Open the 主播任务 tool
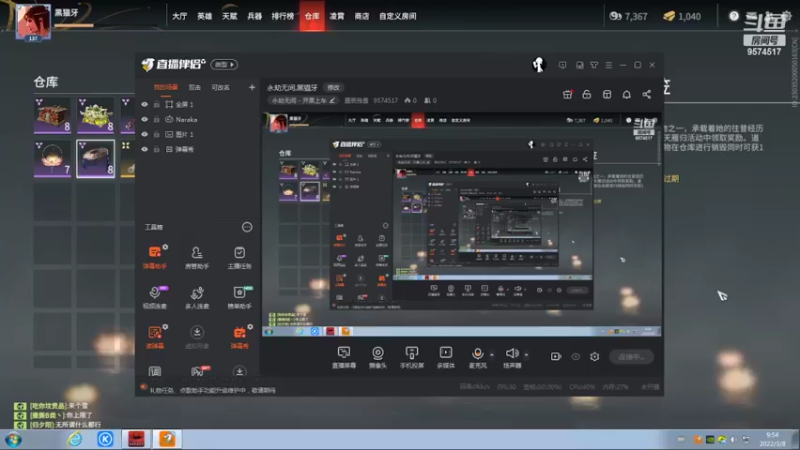Screen dimensions: 800x450 (x=239, y=257)
